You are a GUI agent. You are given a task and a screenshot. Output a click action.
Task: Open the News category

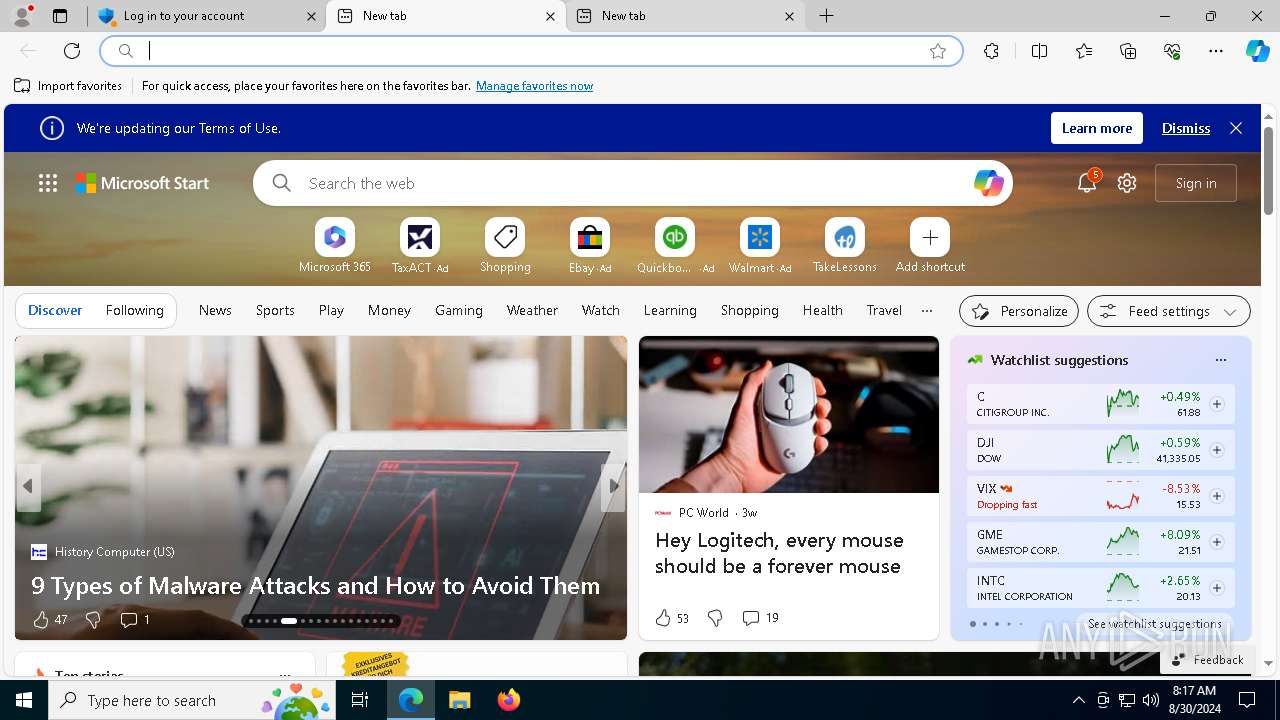point(215,311)
